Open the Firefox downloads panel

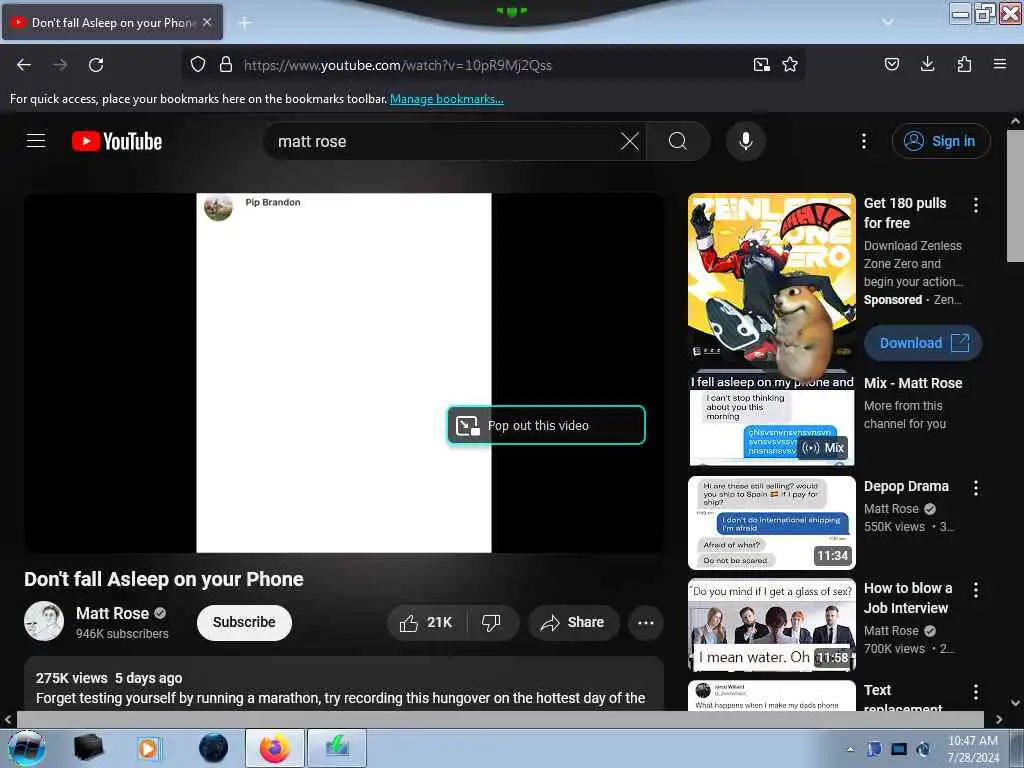(x=927, y=64)
